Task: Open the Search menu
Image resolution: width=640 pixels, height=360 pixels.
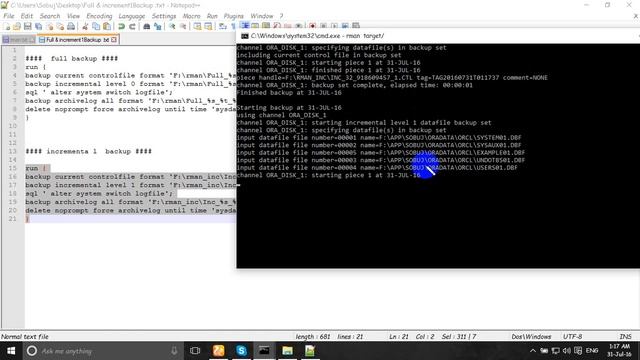Action: (x=50, y=16)
